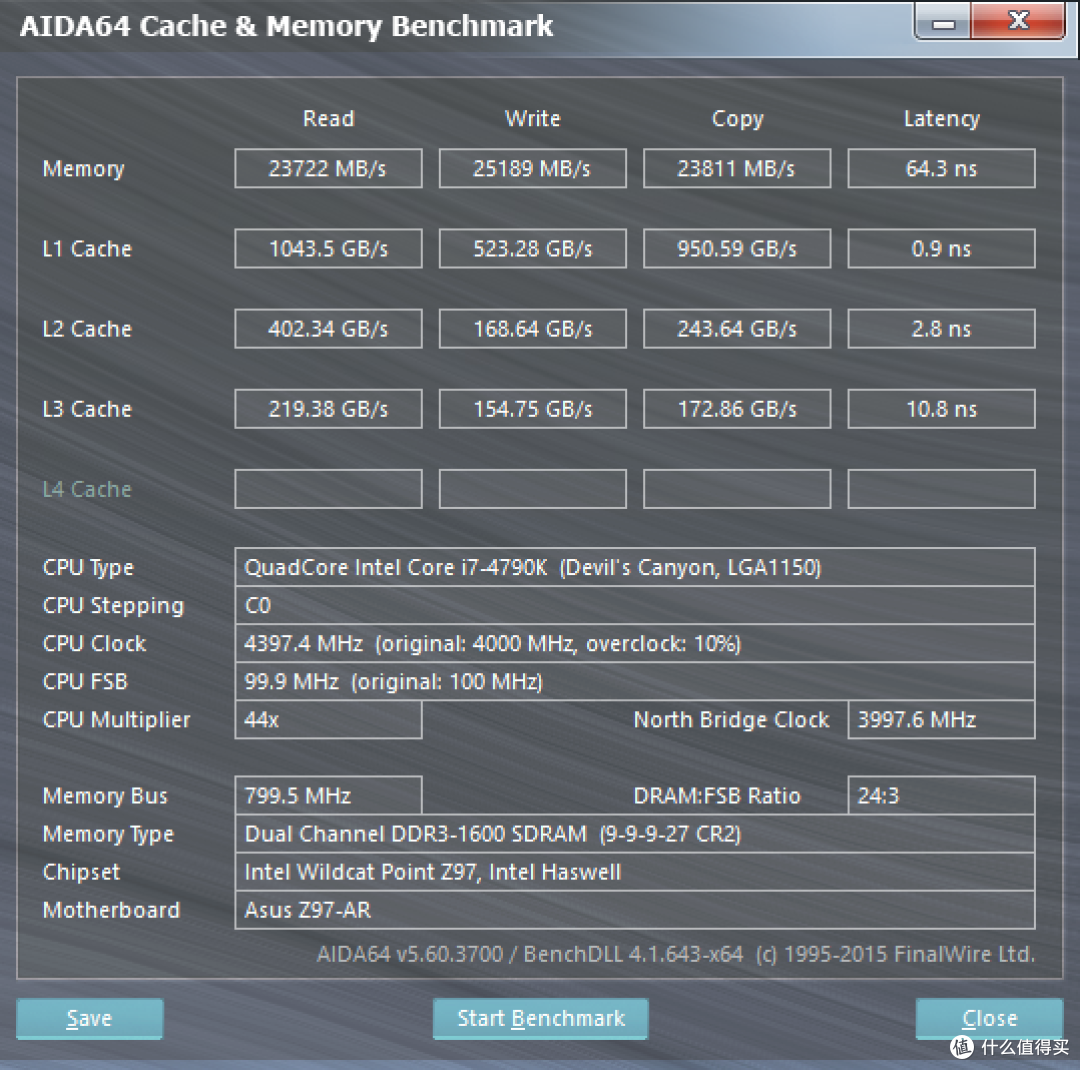Click the empty L4 Cache Copy field
1080x1070 pixels.
point(737,488)
